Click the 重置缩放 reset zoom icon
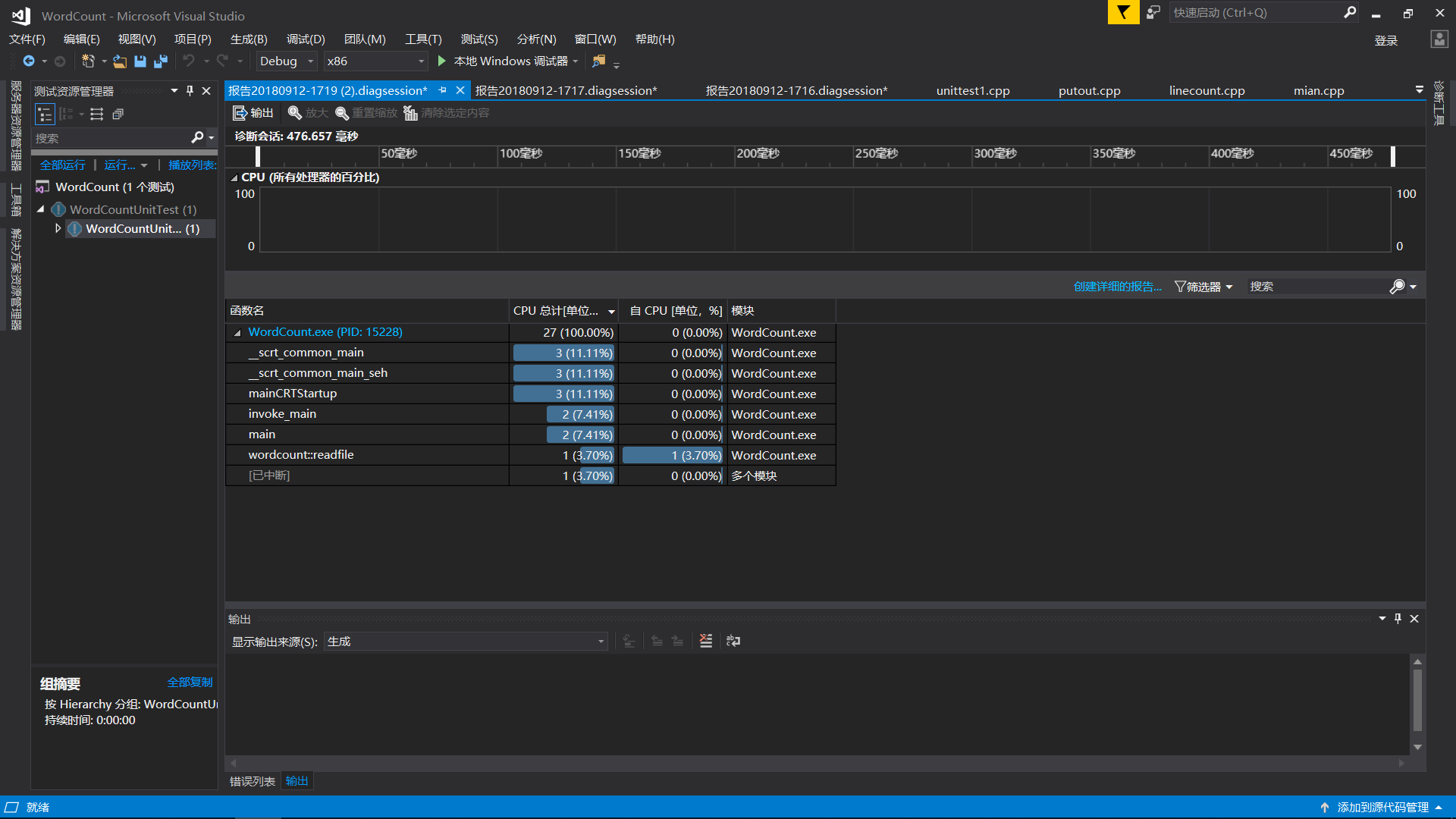 point(342,113)
